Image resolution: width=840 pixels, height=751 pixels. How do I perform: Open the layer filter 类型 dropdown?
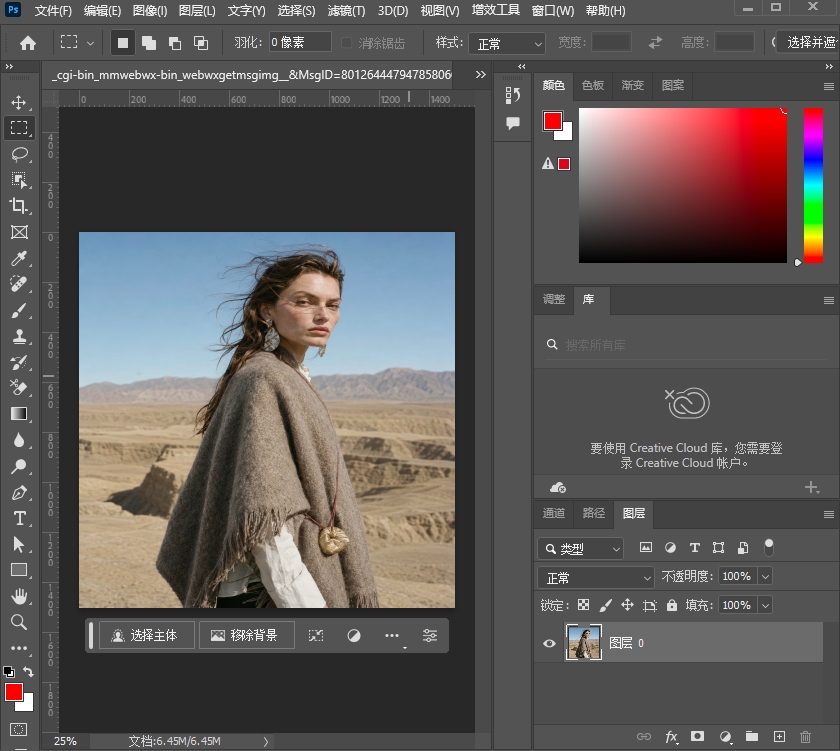tap(580, 549)
